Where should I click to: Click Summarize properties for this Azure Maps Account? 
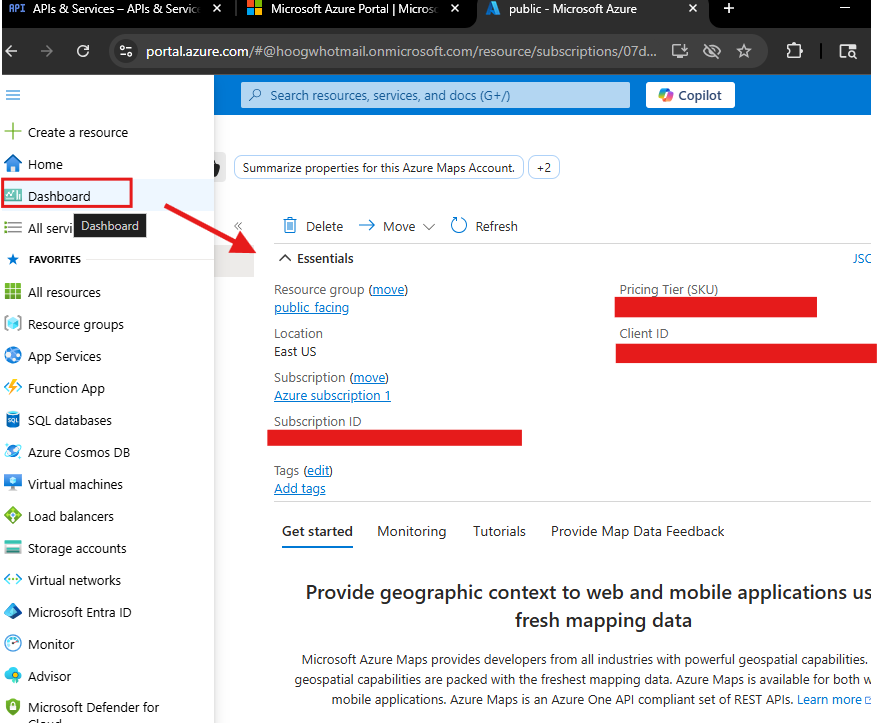pyautogui.click(x=379, y=168)
